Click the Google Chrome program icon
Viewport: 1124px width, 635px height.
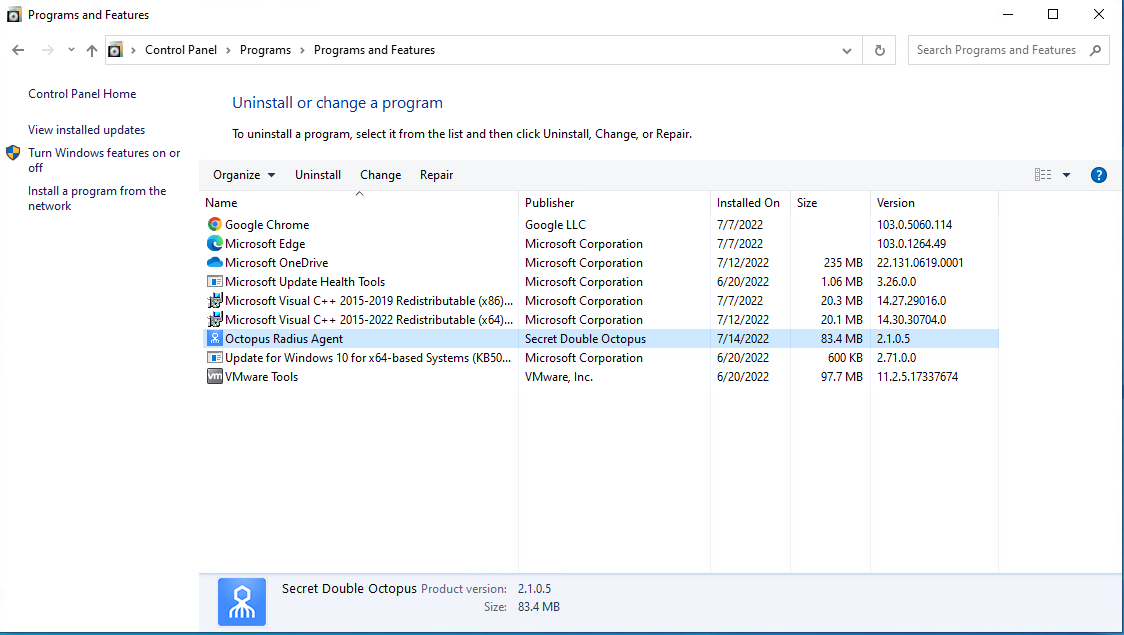[x=214, y=224]
